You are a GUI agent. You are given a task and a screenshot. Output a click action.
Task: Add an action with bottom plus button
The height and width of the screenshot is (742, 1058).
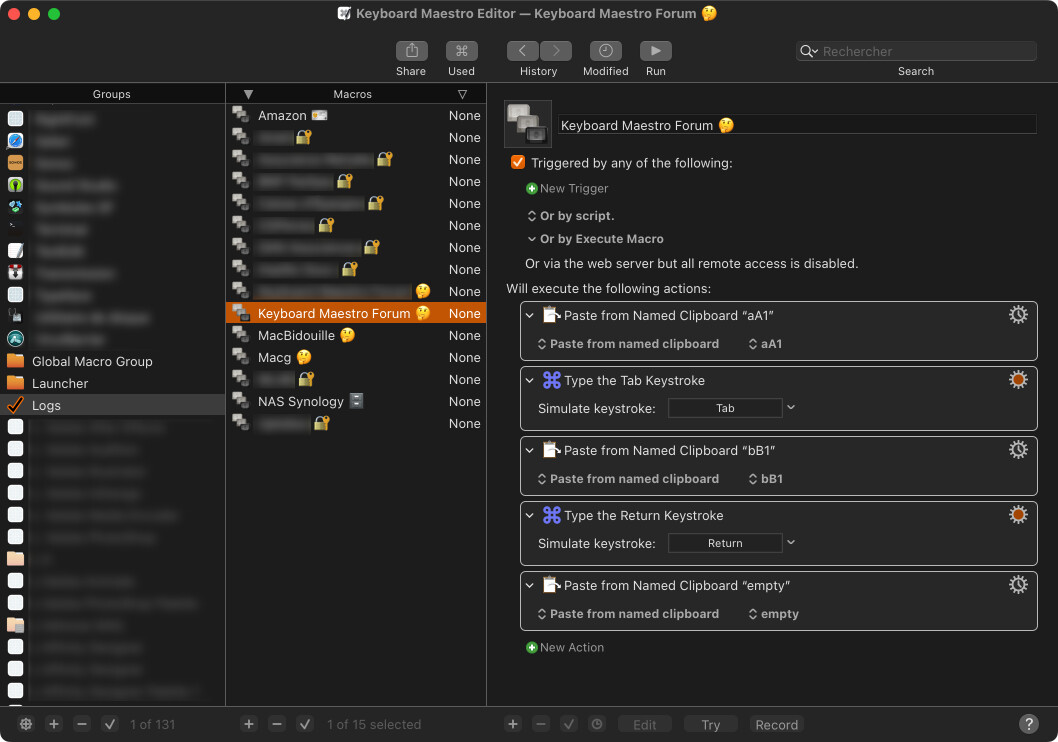(x=513, y=724)
